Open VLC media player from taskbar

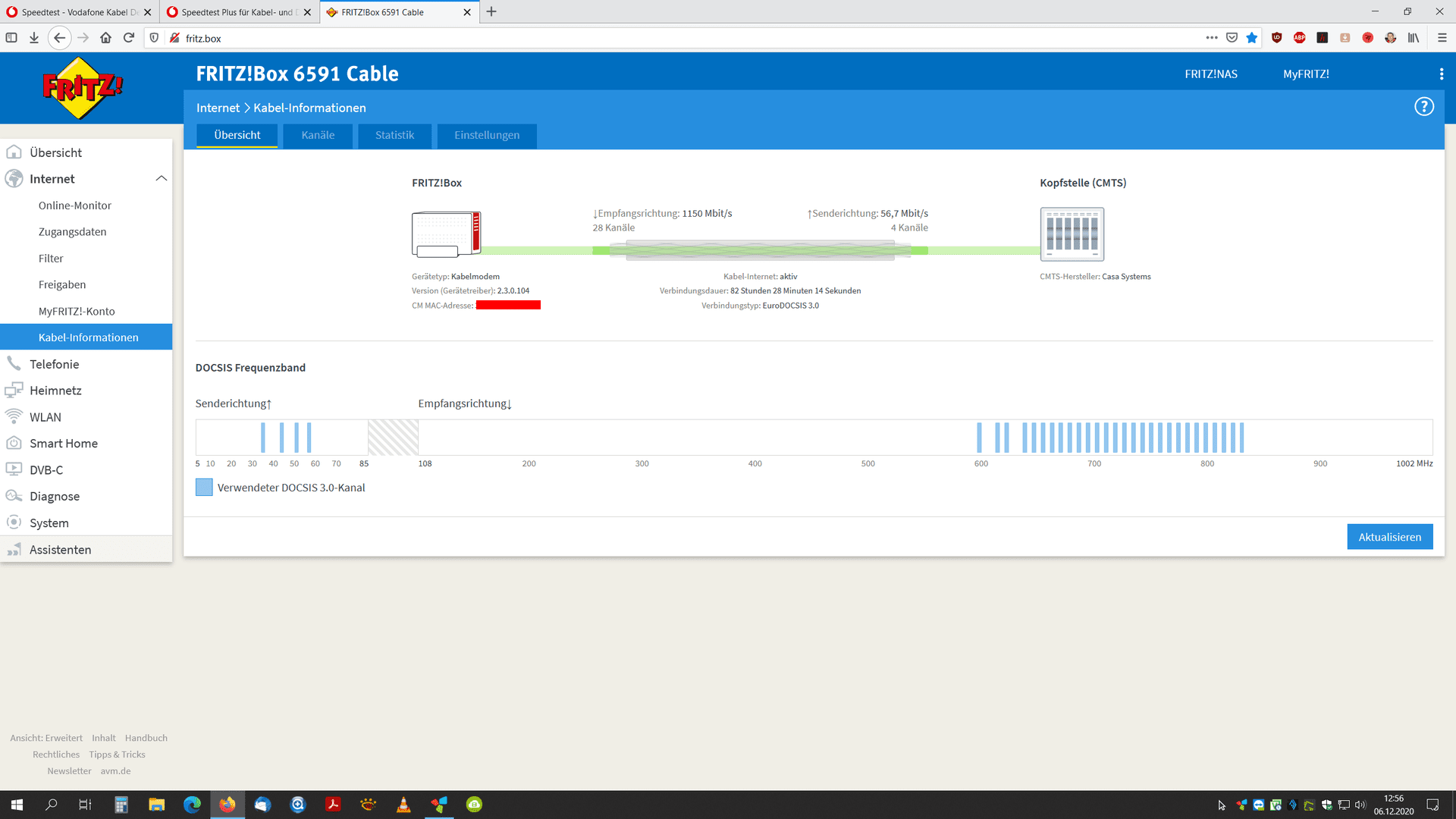tap(403, 805)
